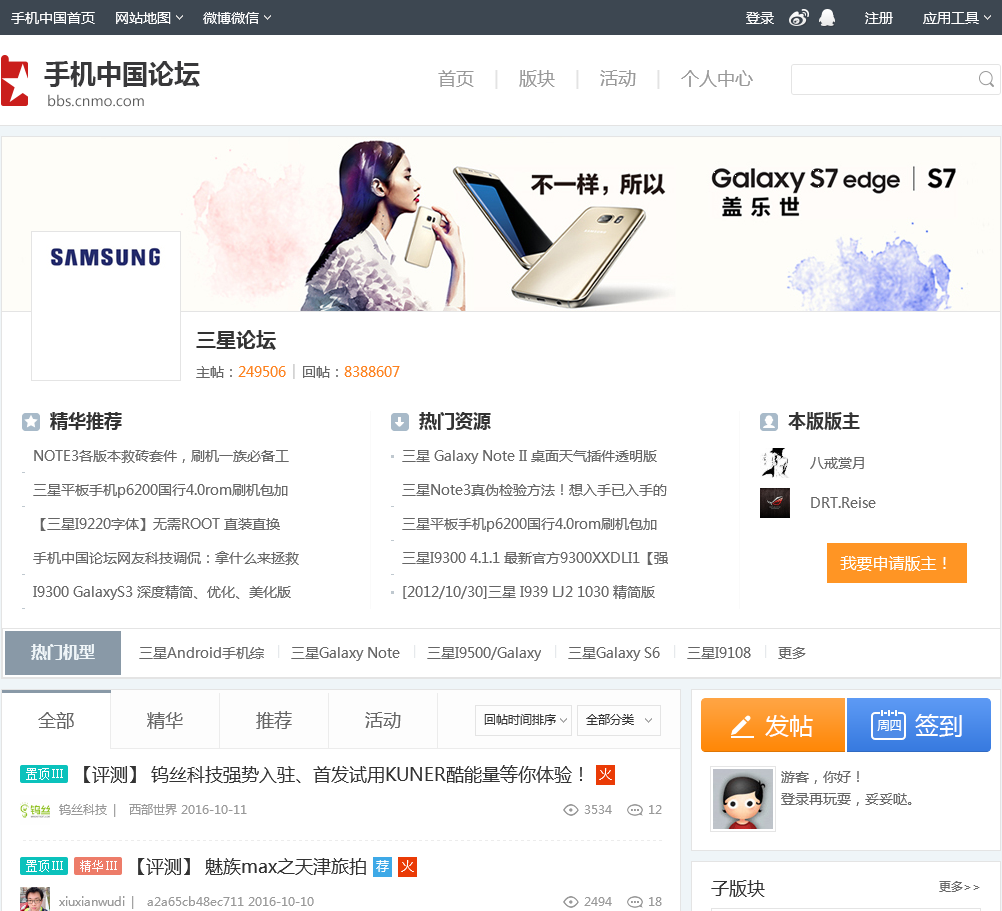This screenshot has height=911, width=1002.
Task: Click the 注册 link
Action: [879, 18]
